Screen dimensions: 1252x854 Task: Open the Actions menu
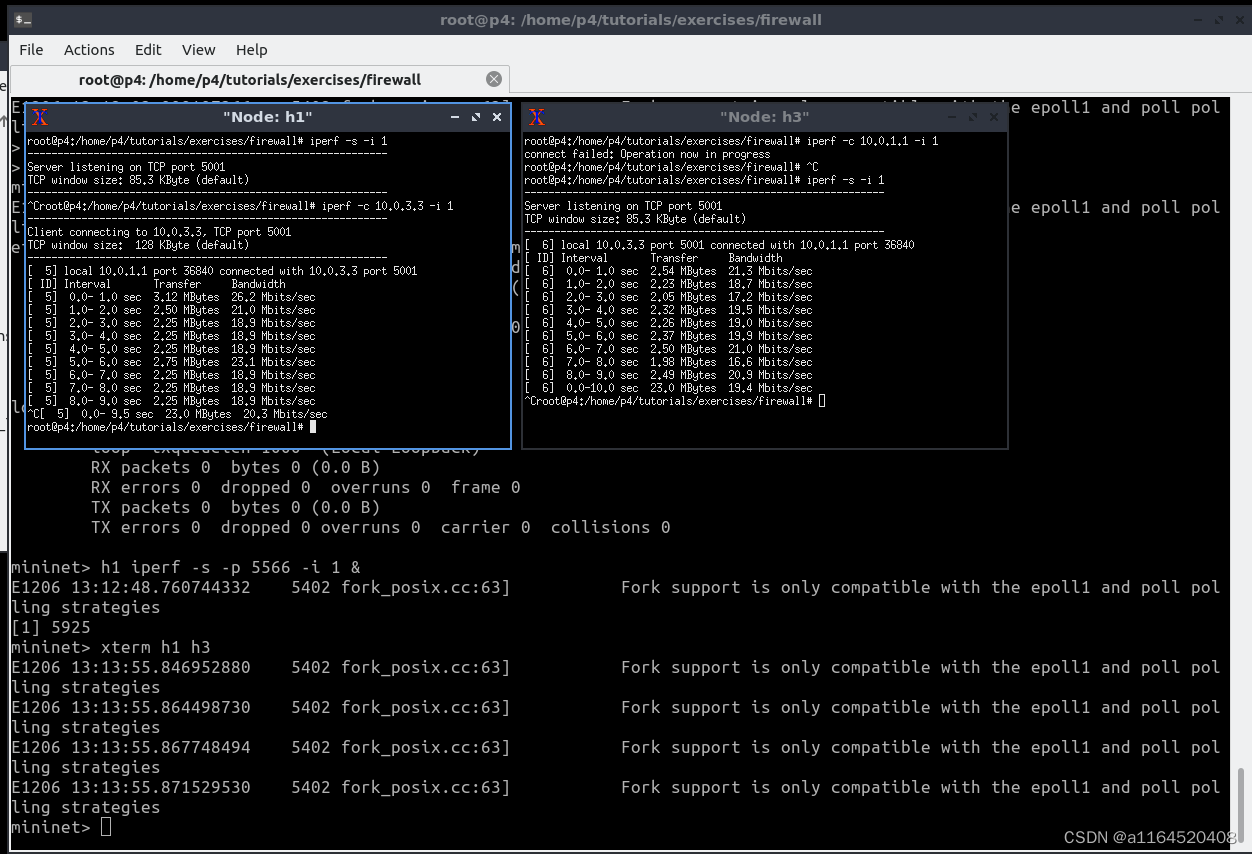pos(89,50)
